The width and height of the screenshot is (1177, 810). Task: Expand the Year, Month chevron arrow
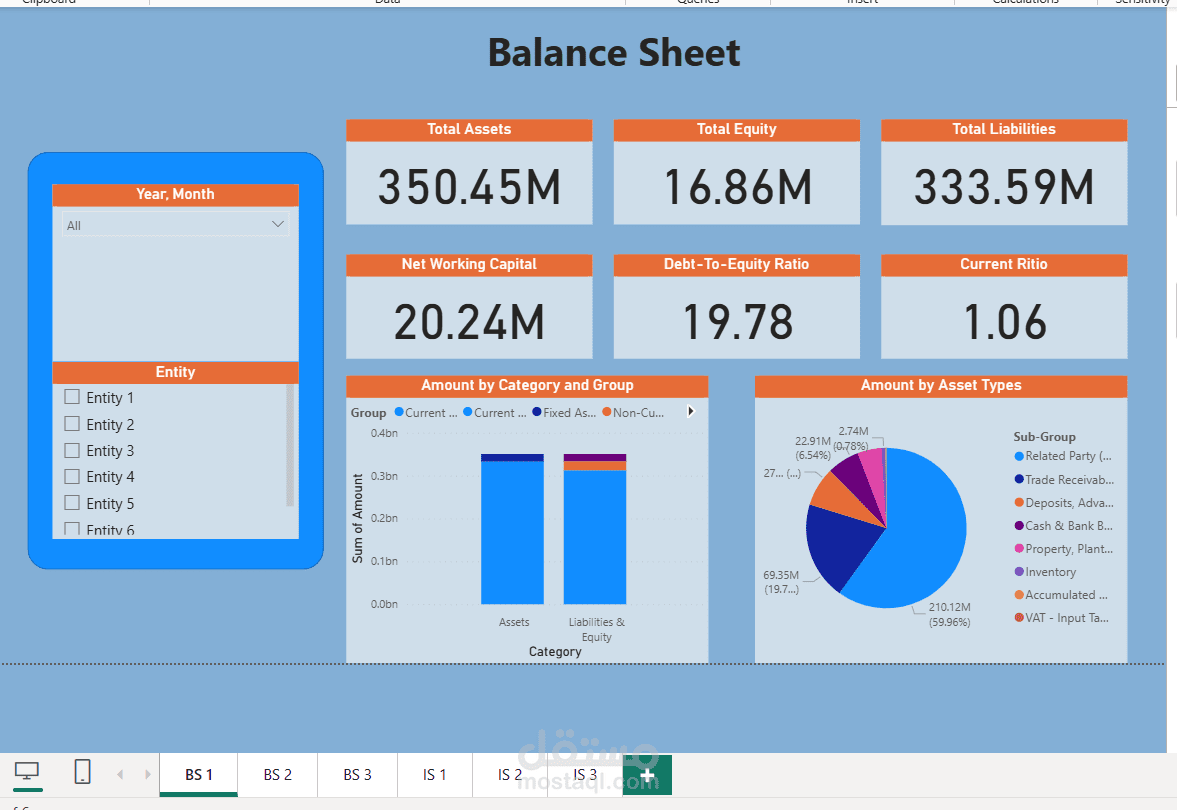click(x=278, y=225)
